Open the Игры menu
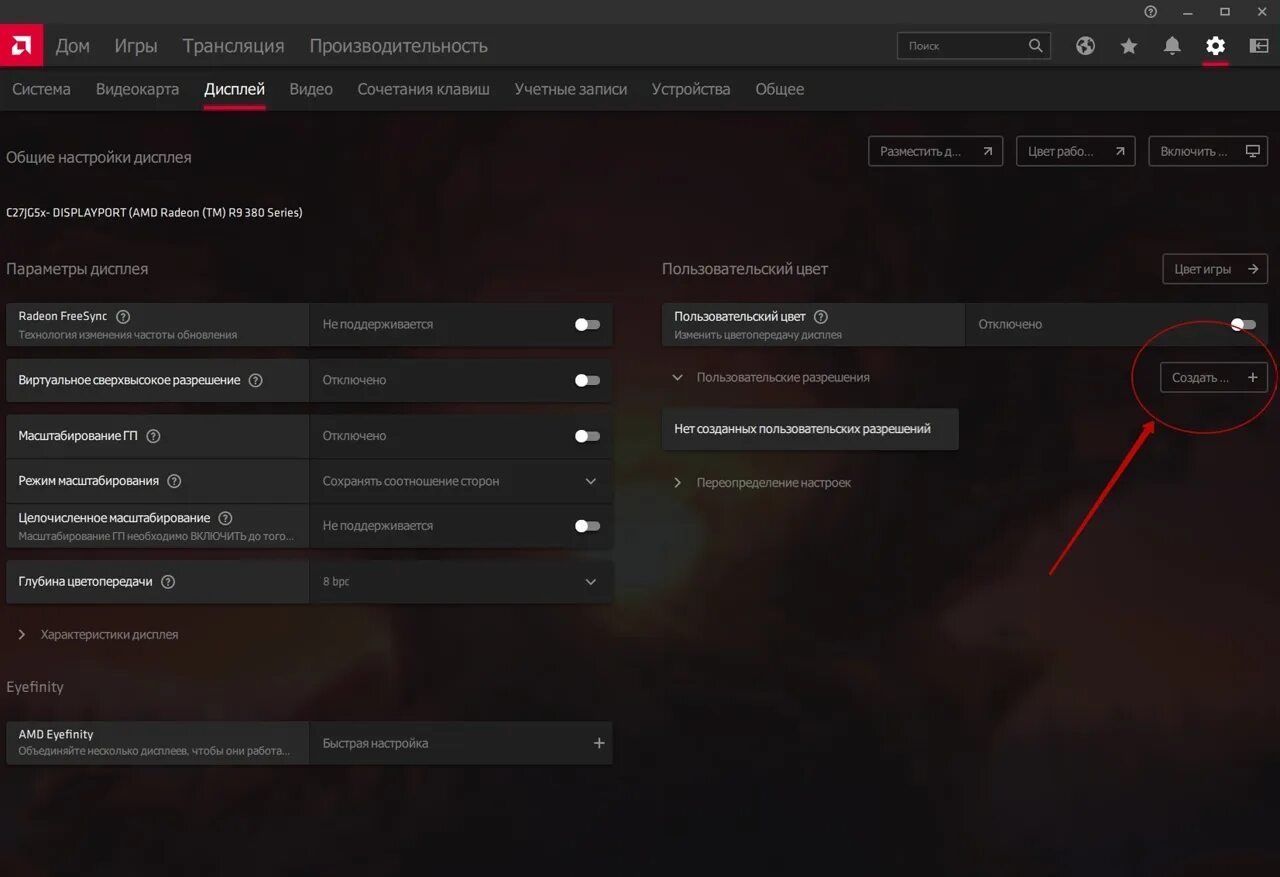This screenshot has width=1280, height=877. (136, 46)
